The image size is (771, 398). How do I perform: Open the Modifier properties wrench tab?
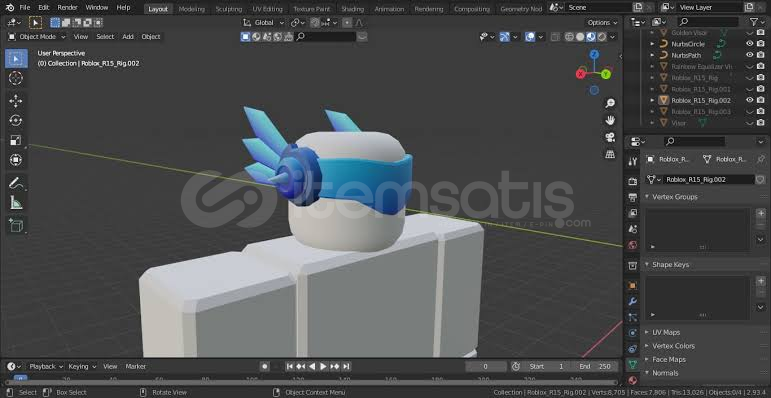coord(632,301)
